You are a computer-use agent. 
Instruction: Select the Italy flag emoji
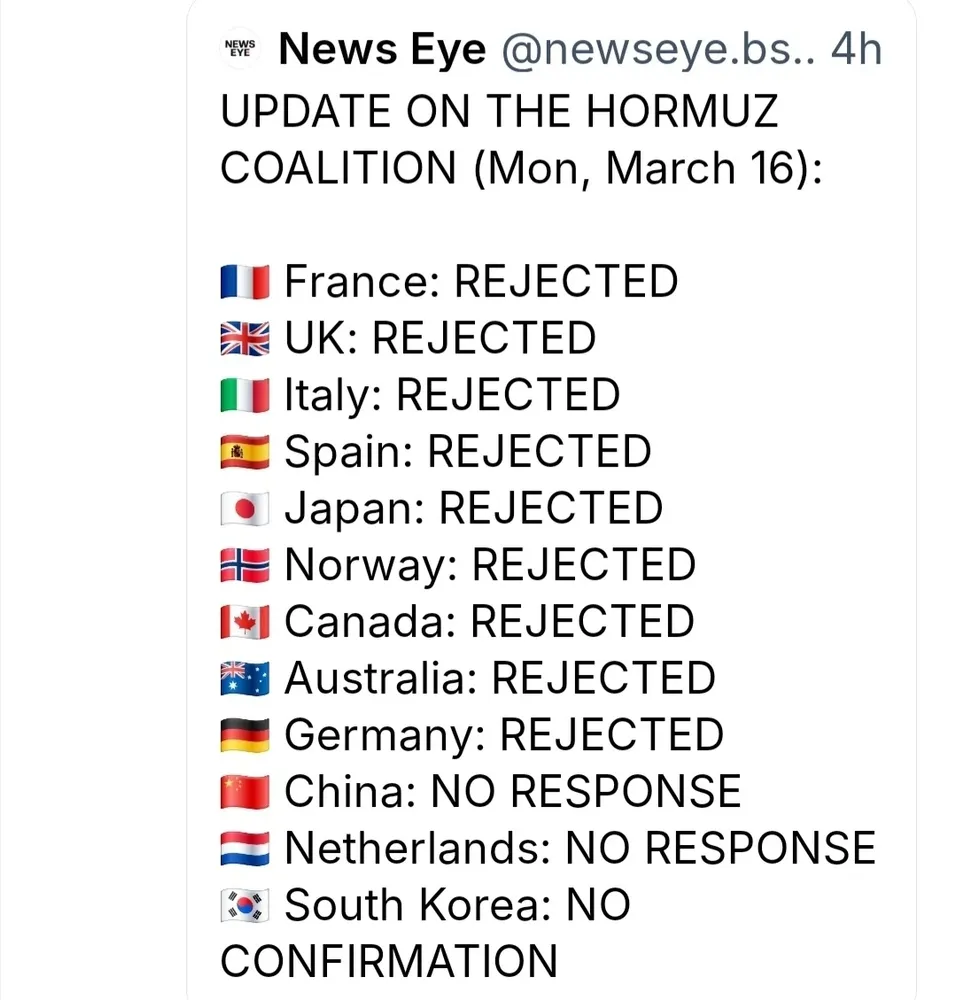pyautogui.click(x=245, y=395)
